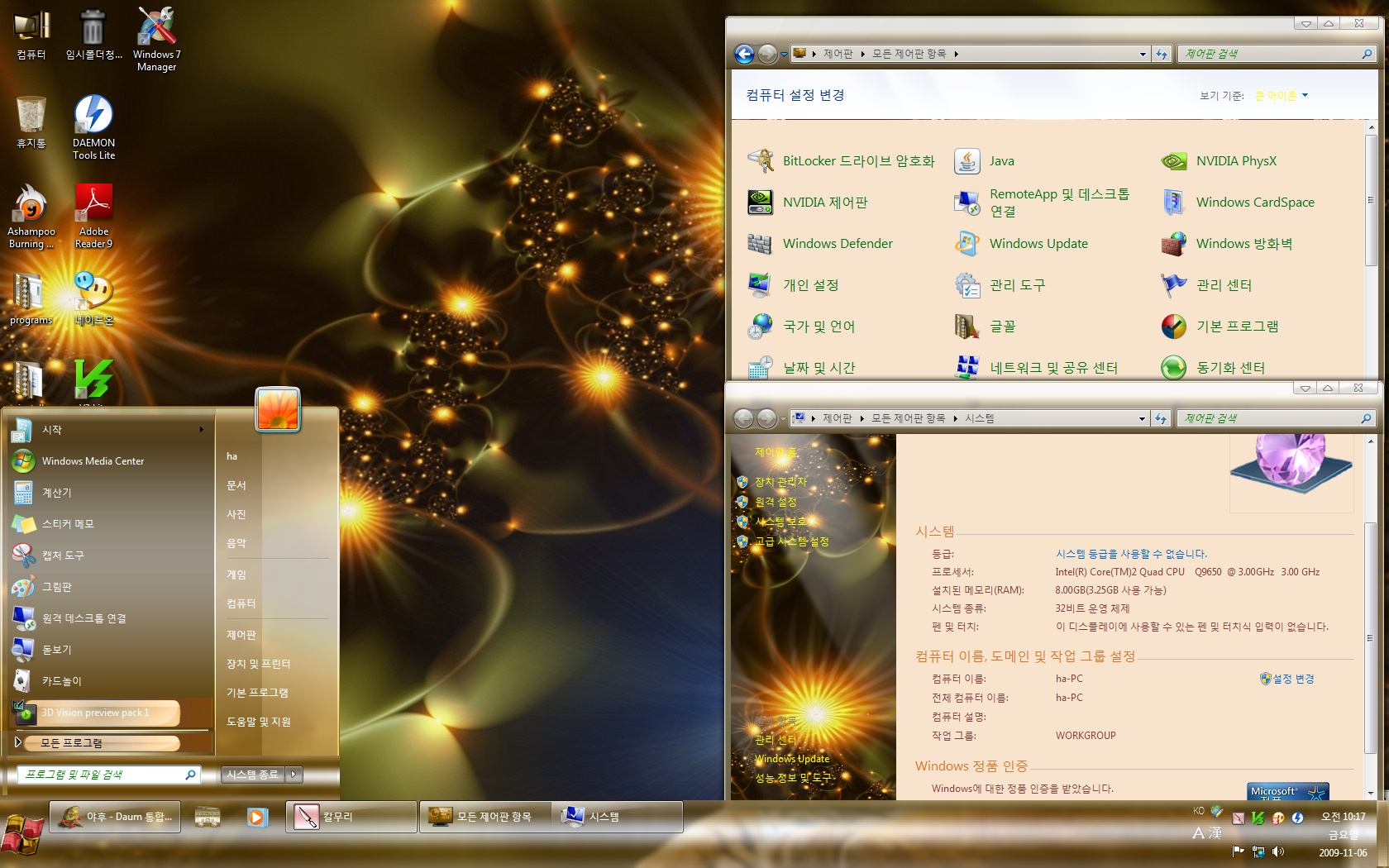Open RemoteApp 및 데스크톱 연결
The image size is (1389, 868).
click(x=1042, y=203)
